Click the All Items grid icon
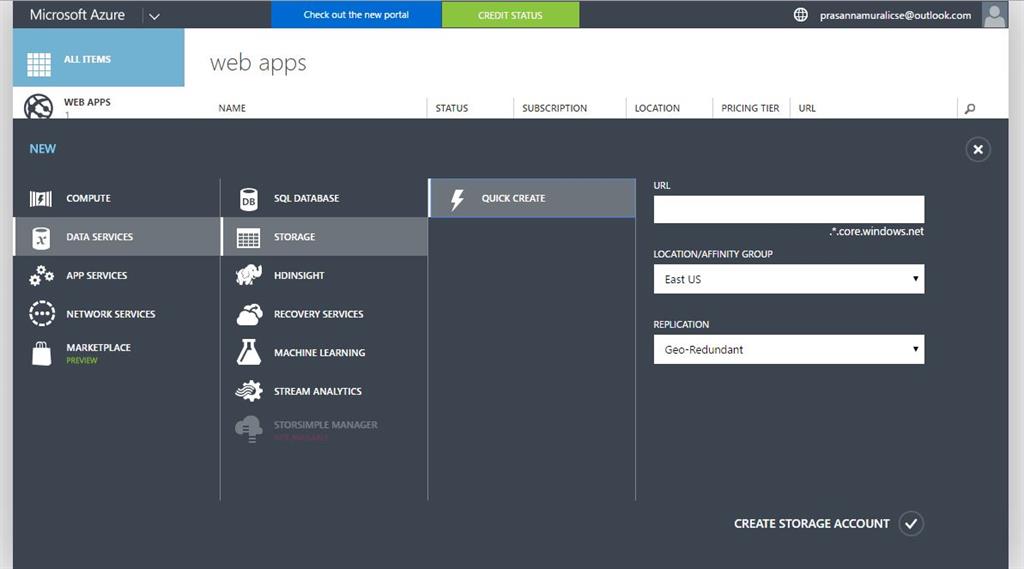 [39, 65]
